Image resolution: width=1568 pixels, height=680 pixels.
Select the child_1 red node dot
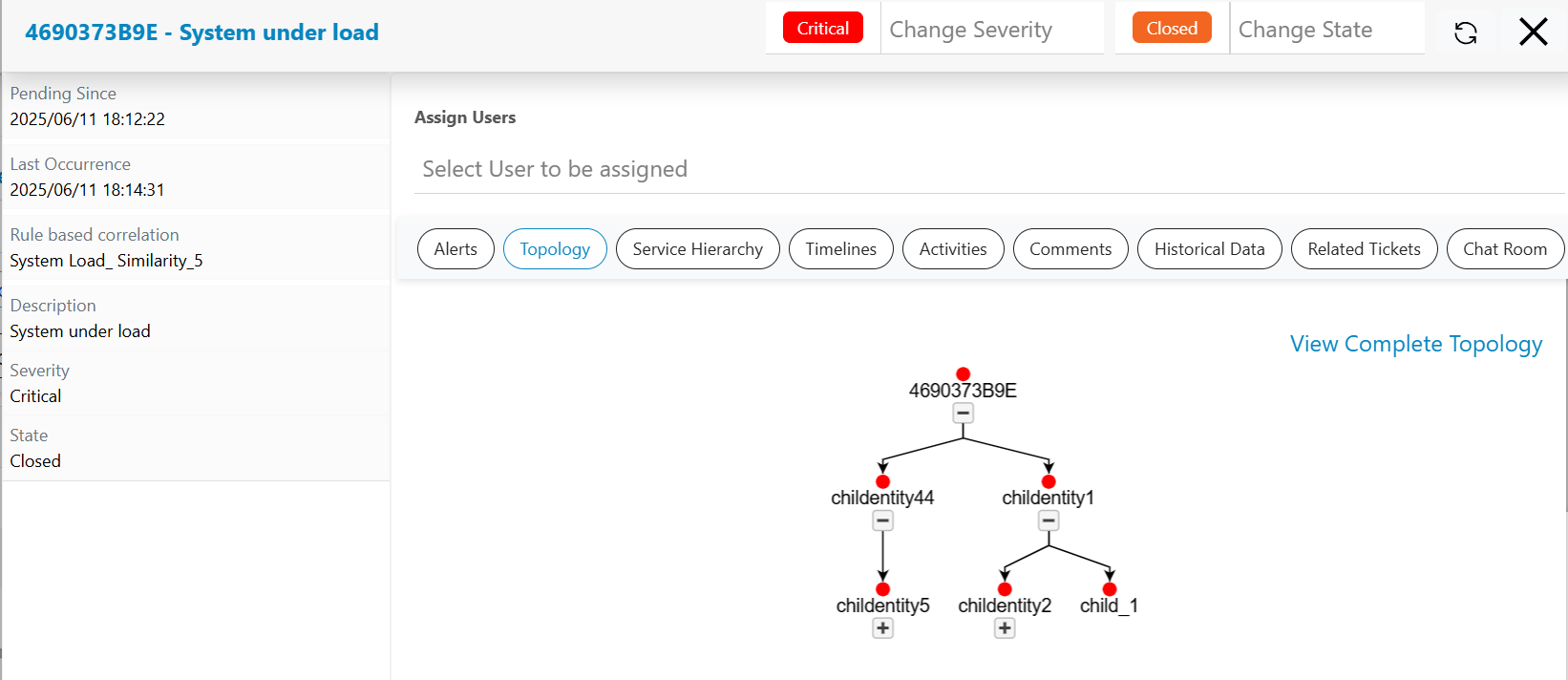pos(1110,589)
